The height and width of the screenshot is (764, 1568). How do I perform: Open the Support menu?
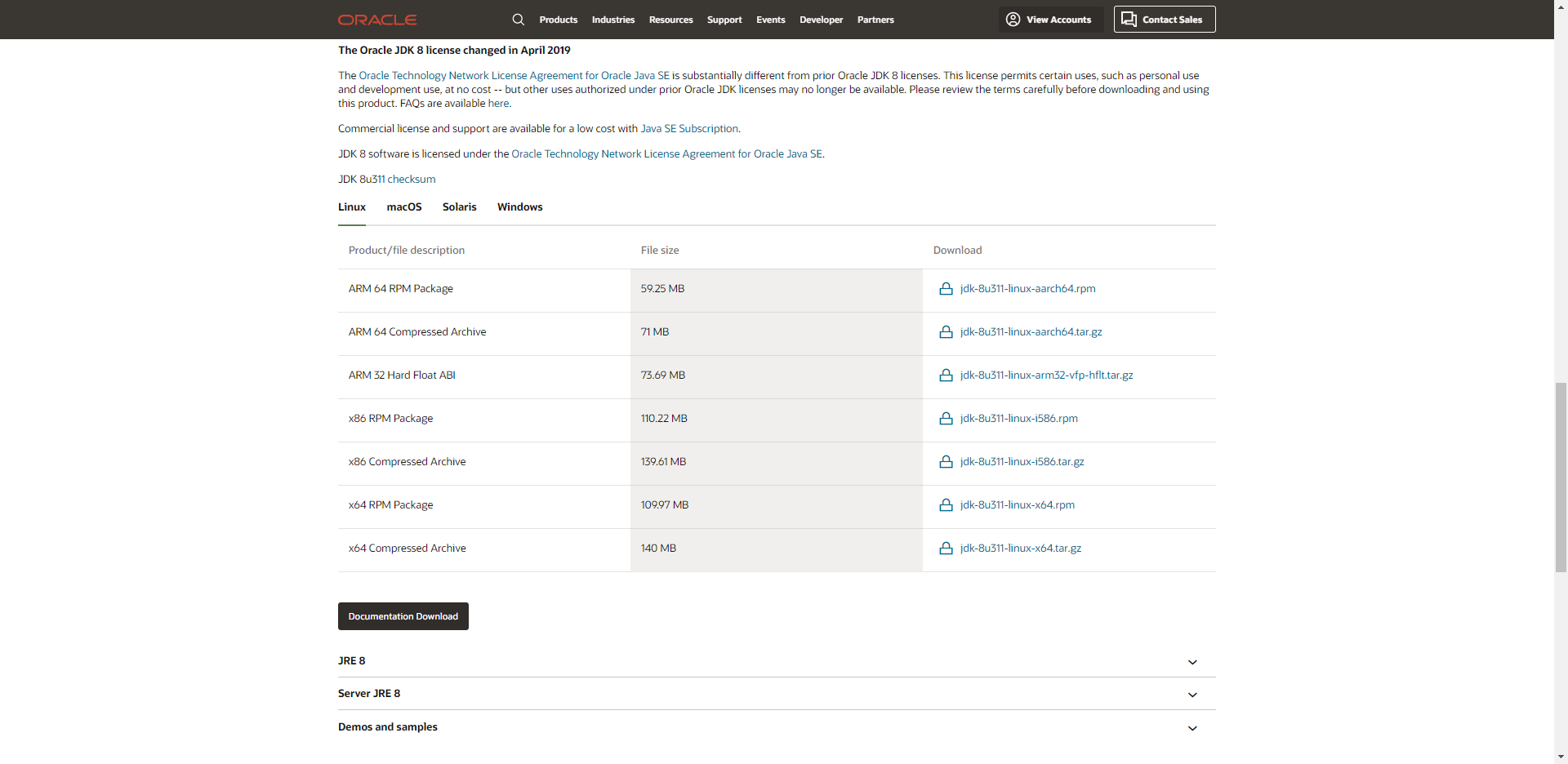(x=724, y=20)
